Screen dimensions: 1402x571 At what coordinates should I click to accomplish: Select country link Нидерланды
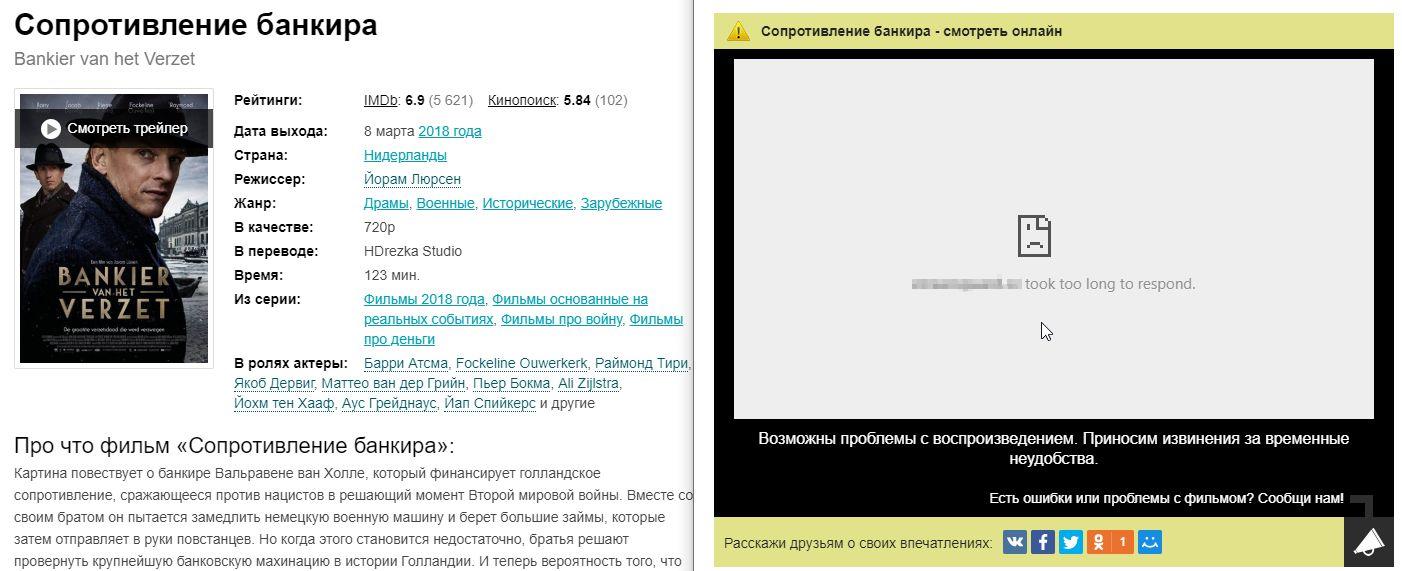tap(405, 155)
